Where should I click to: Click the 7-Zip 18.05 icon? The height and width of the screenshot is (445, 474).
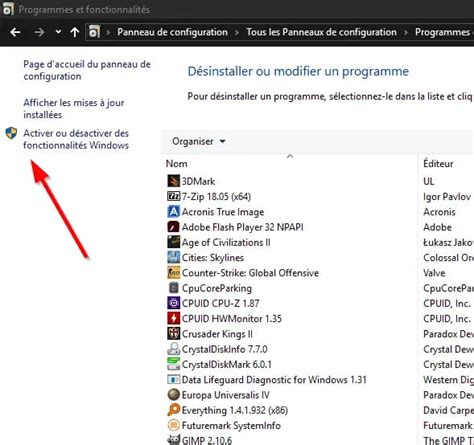(173, 196)
